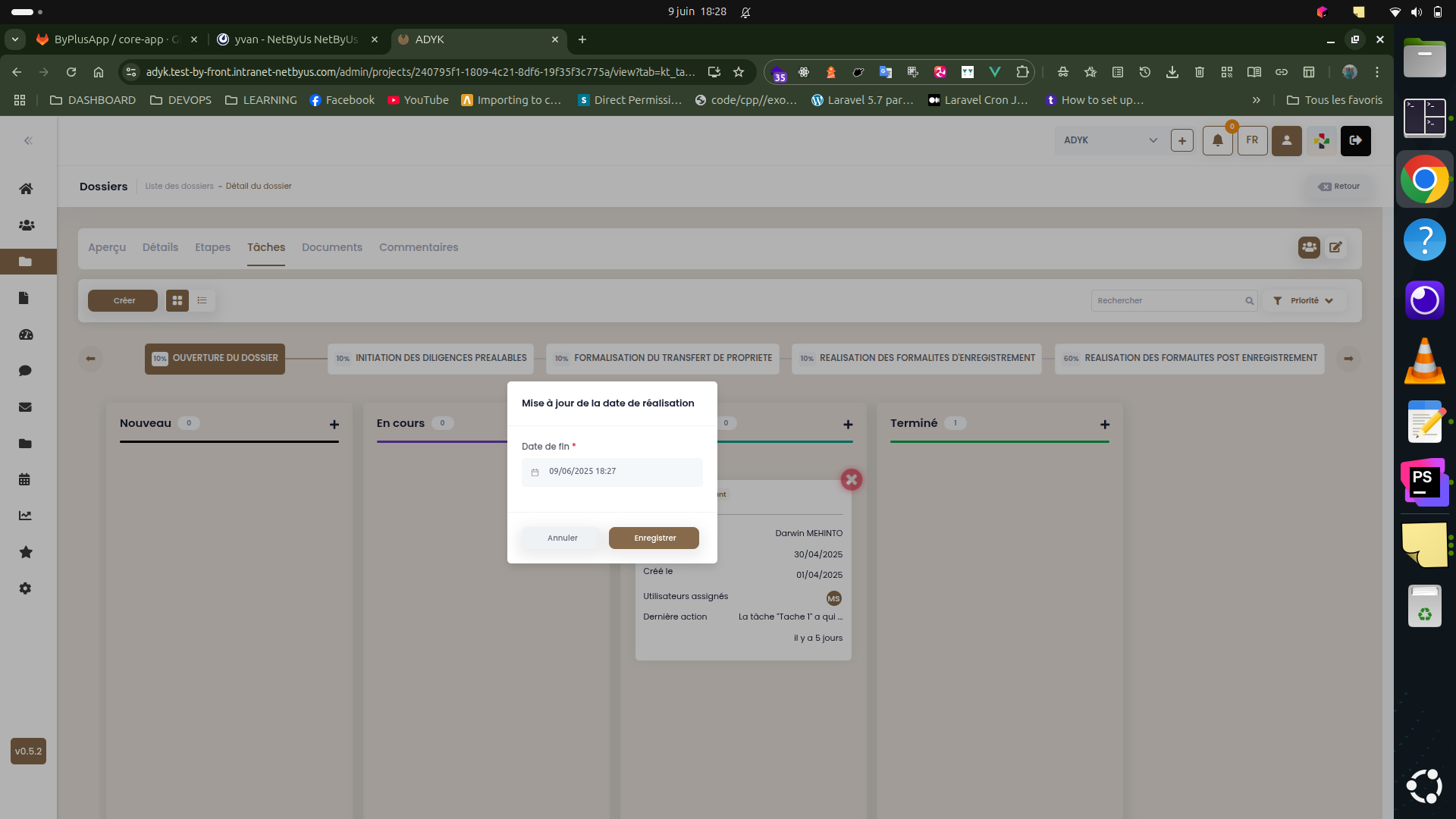
Task: Open the PhpStorm icon in dock
Action: [x=1424, y=482]
